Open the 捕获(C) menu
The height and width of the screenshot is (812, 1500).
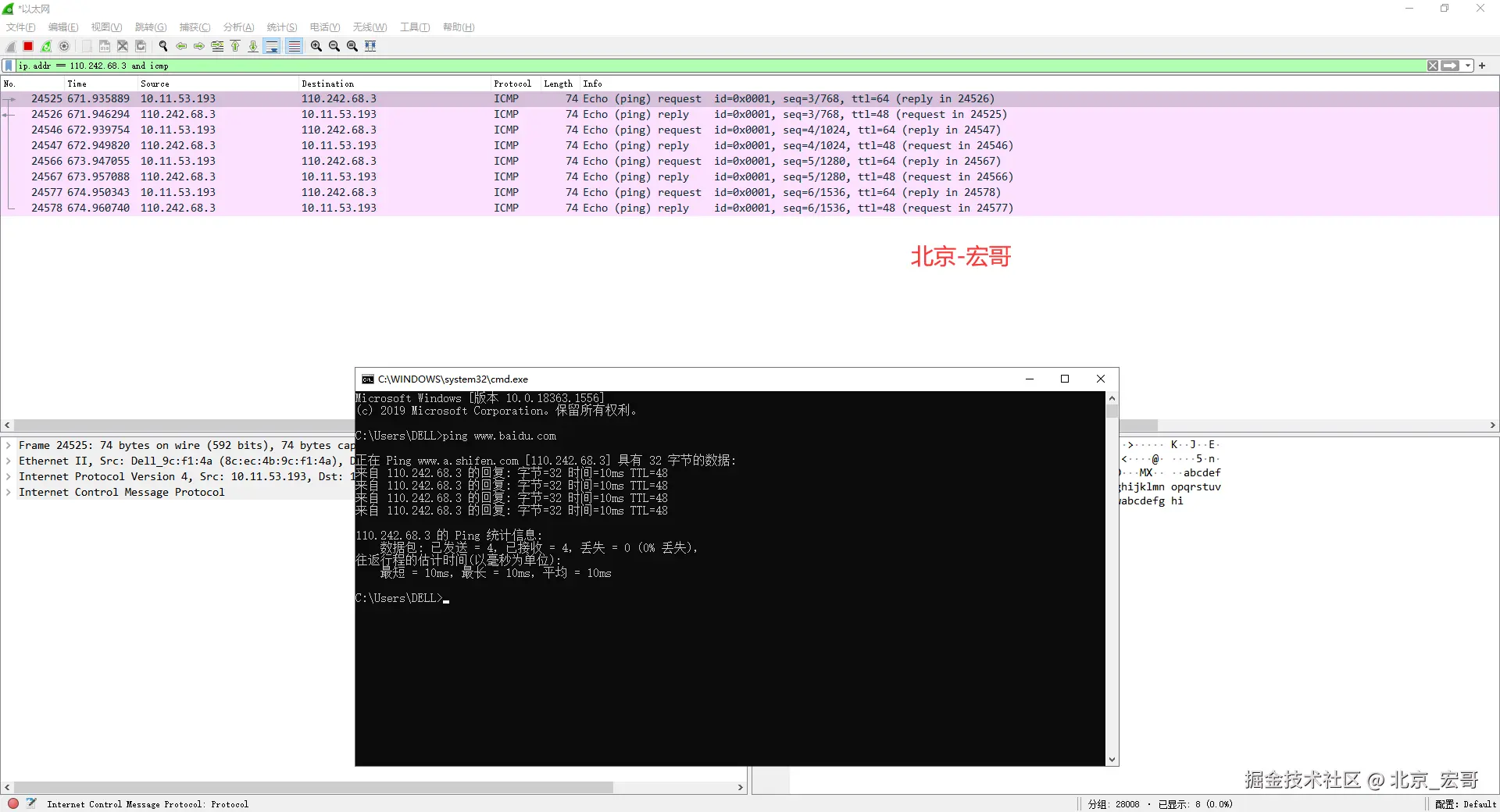click(x=195, y=27)
